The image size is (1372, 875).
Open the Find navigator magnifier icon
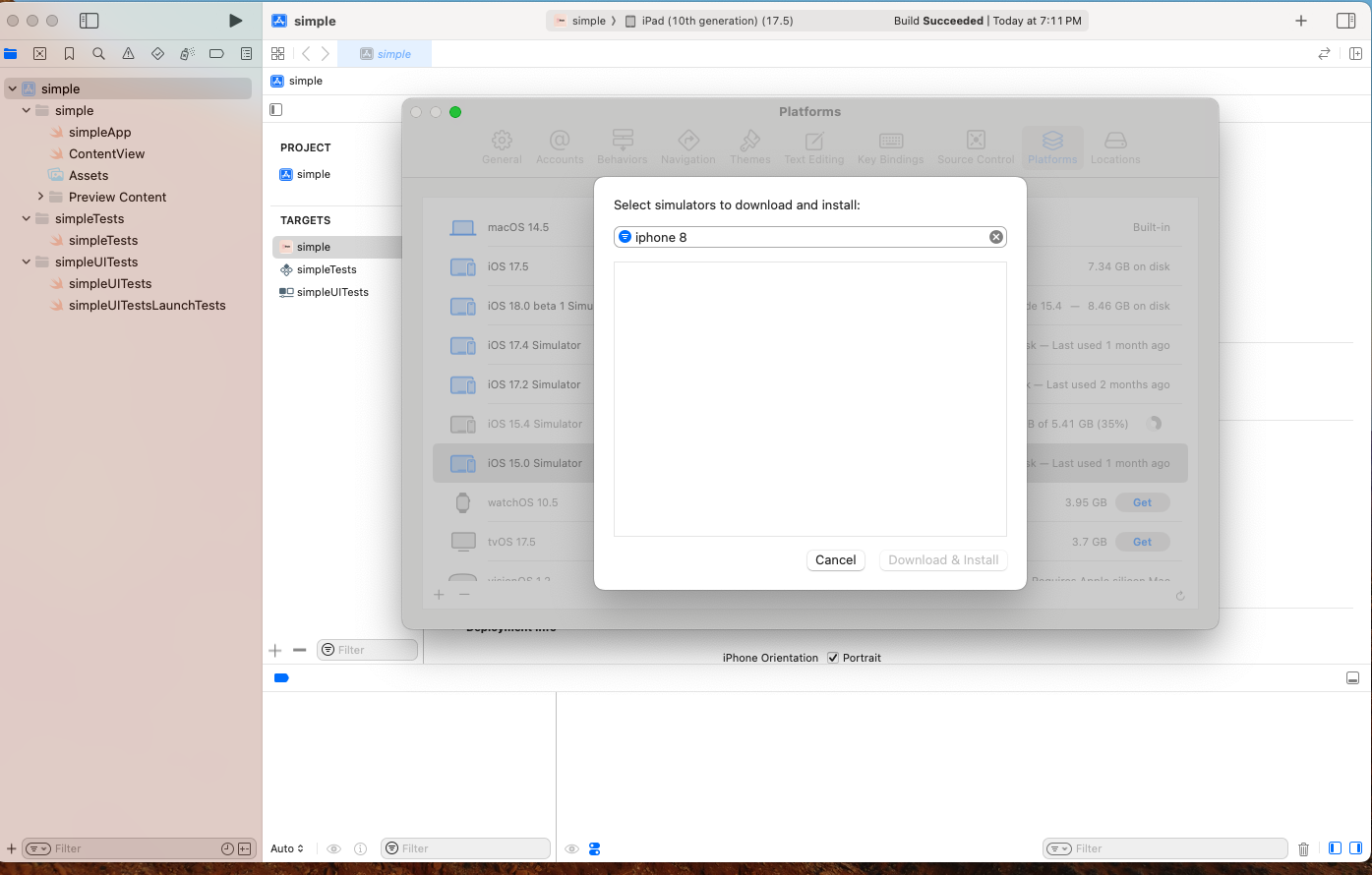(98, 54)
